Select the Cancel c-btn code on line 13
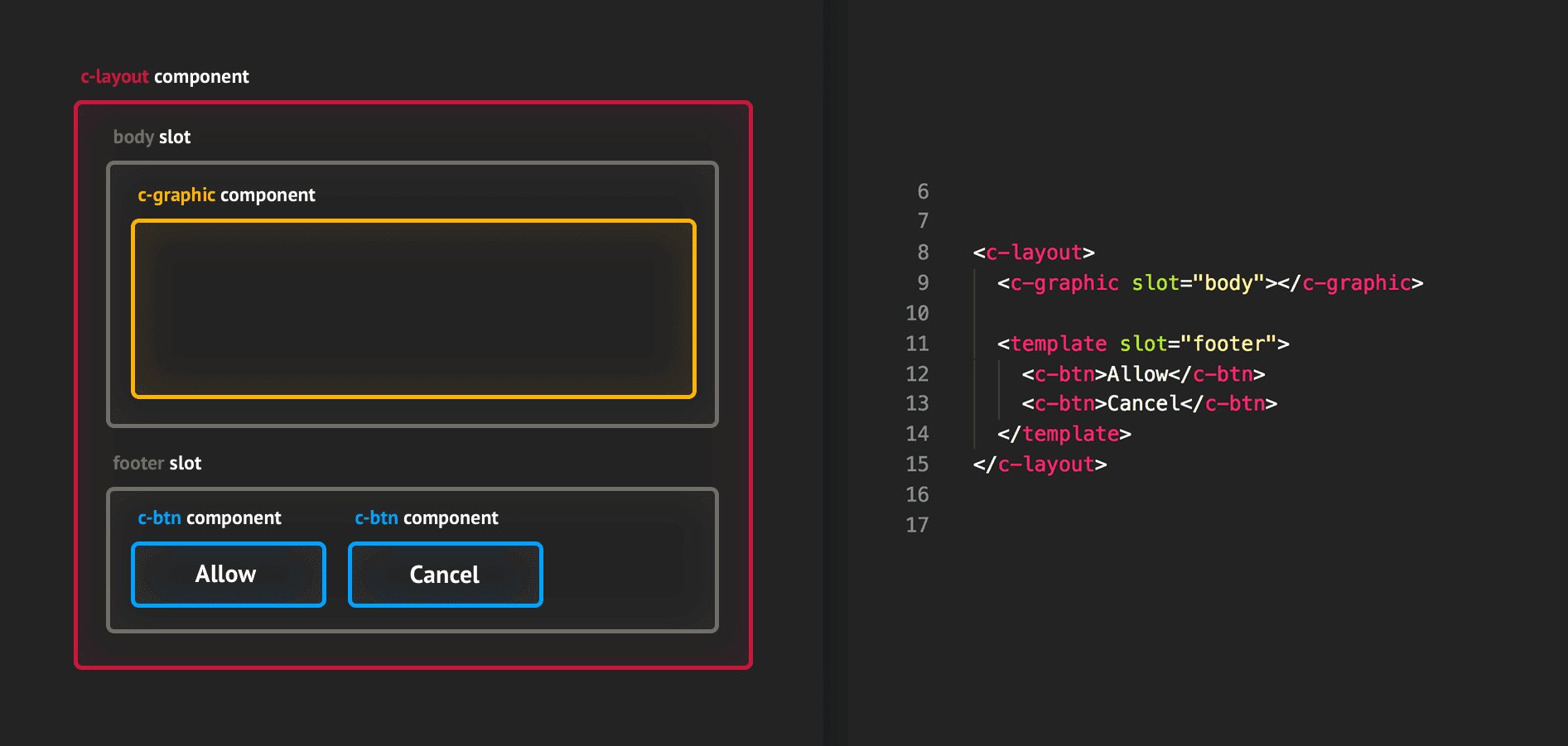 [1151, 403]
